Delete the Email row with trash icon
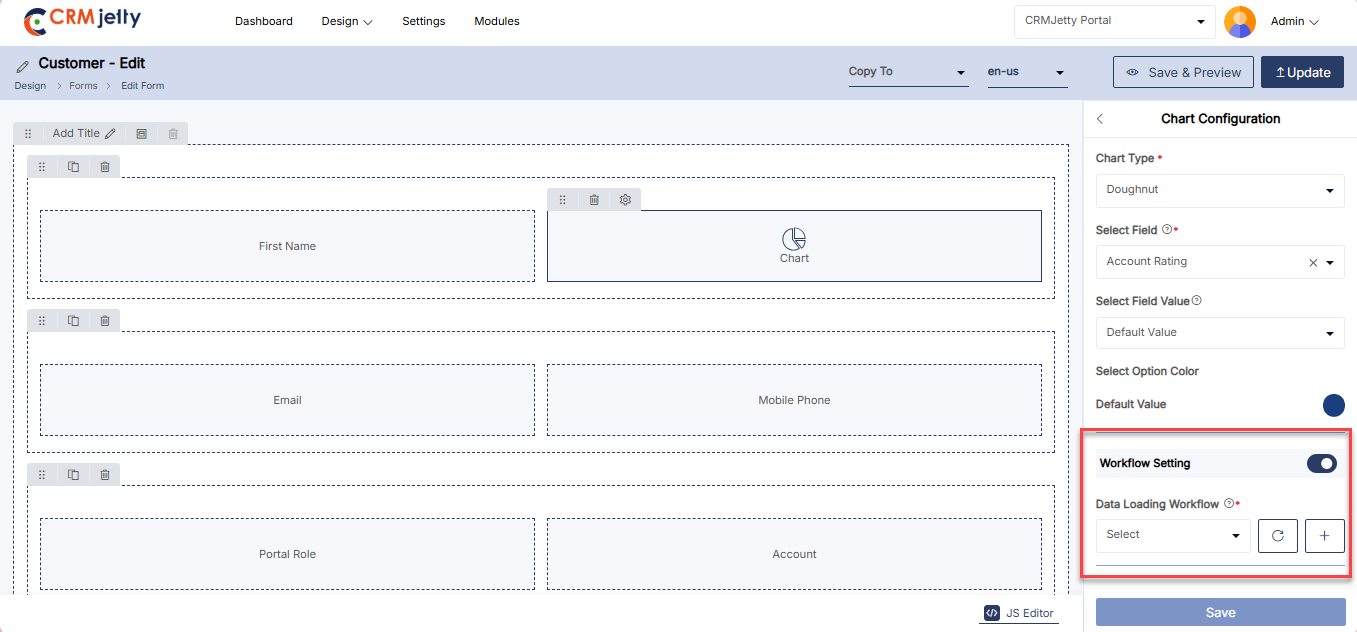Image resolution: width=1357 pixels, height=632 pixels. 105,321
